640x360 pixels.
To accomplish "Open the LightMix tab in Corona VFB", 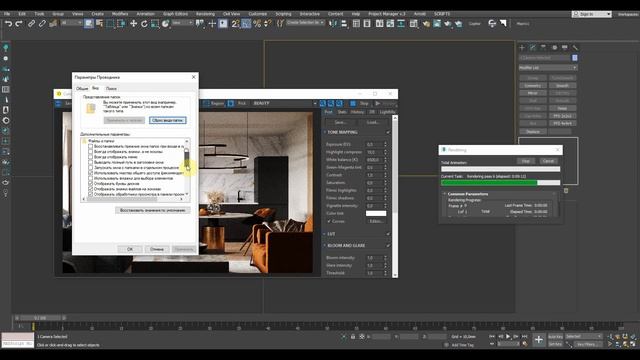I will point(387,112).
